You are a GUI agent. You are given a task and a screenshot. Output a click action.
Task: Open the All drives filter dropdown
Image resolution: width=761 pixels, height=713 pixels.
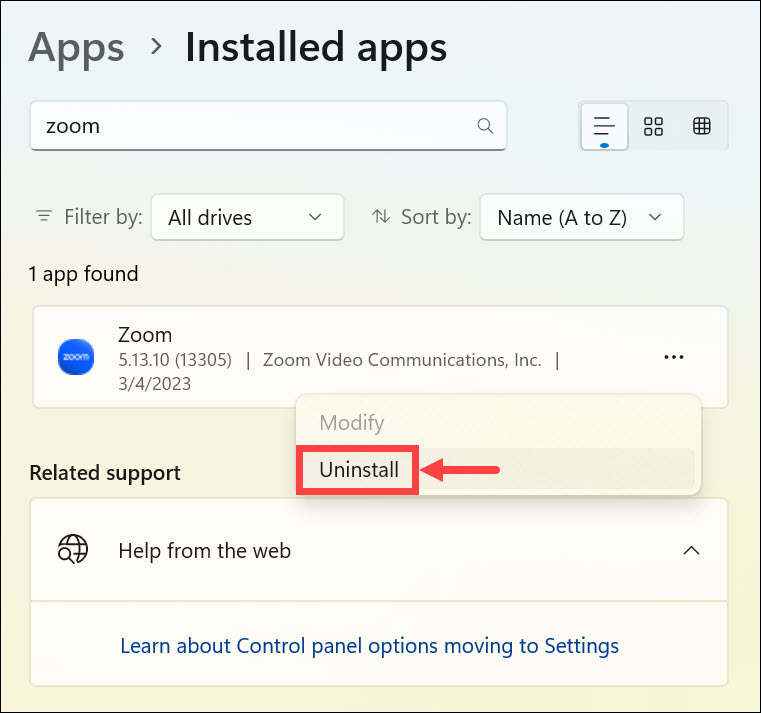click(246, 217)
